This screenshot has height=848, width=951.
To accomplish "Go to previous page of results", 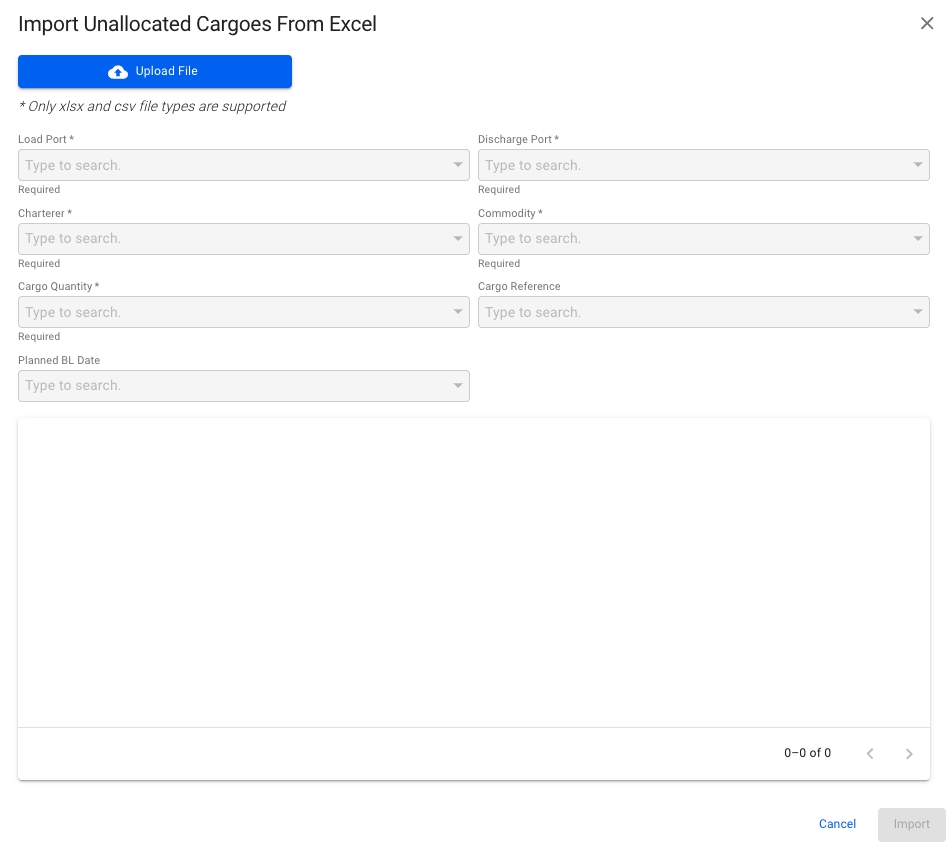I will coord(870,753).
